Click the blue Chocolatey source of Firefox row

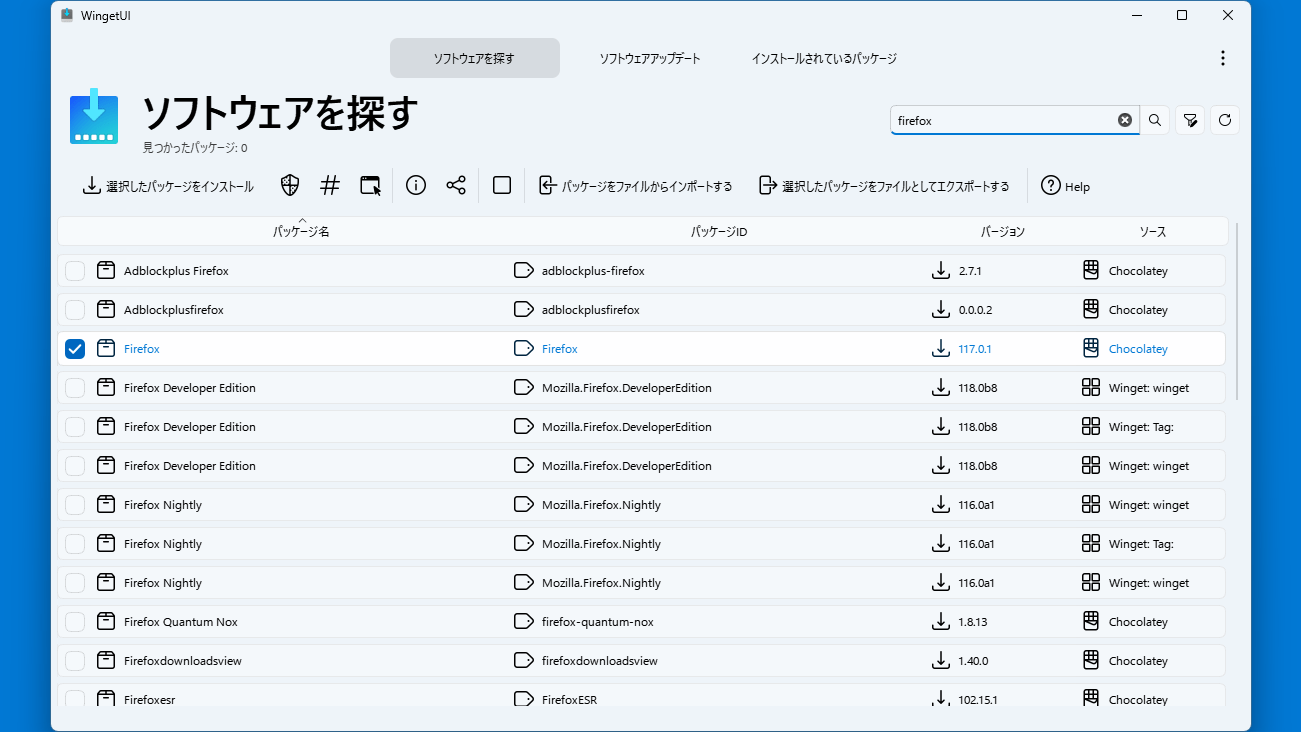[x=1138, y=349]
